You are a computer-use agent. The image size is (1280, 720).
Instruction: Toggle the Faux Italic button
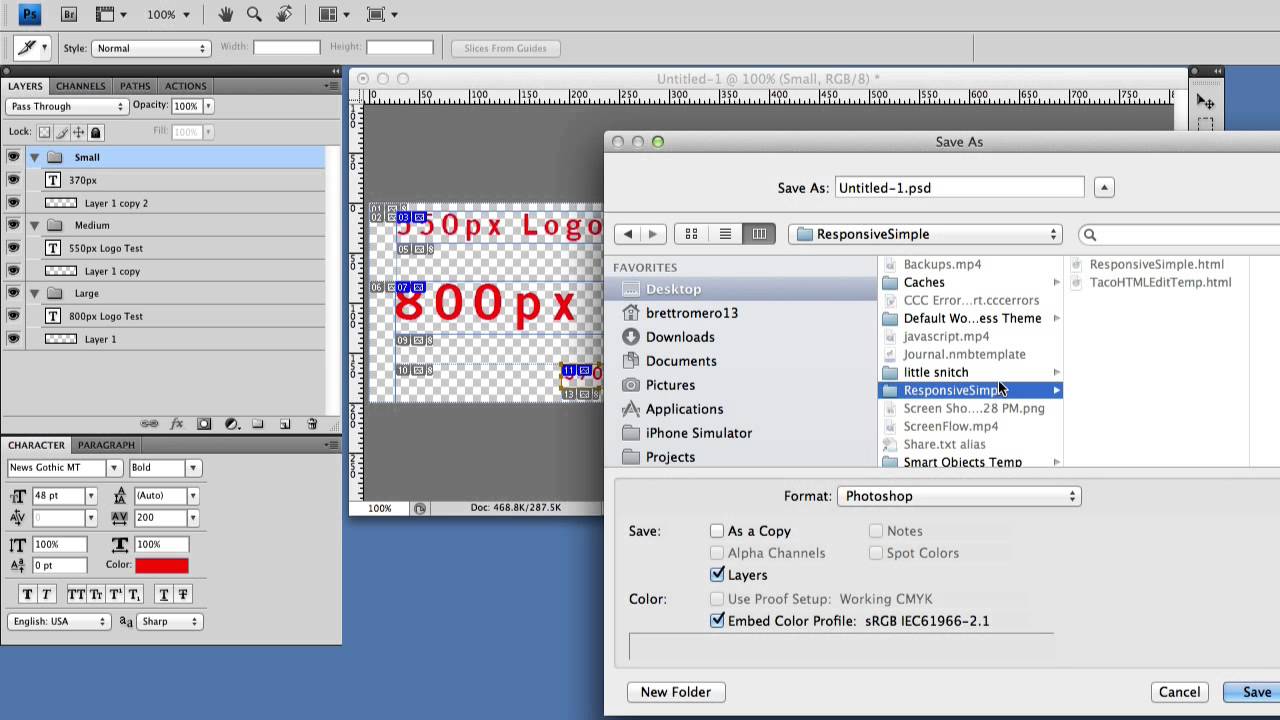click(46, 594)
